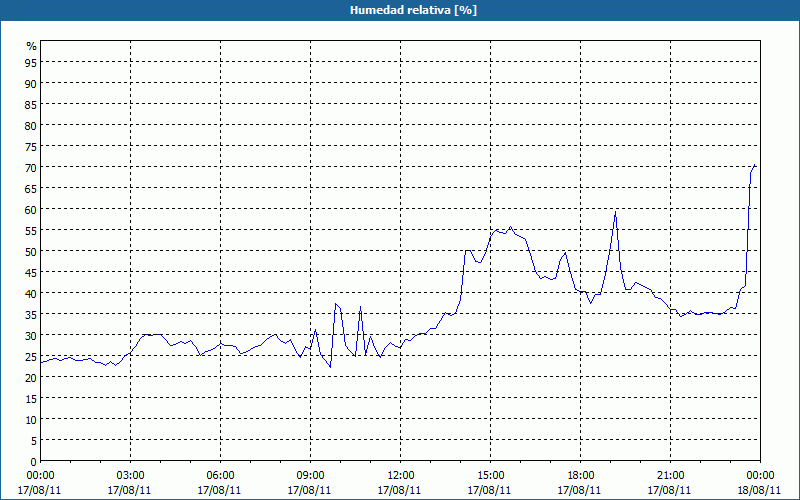Viewport: 800px width, 500px height.
Task: Click the 90 value on the y-axis
Action: 31,83
